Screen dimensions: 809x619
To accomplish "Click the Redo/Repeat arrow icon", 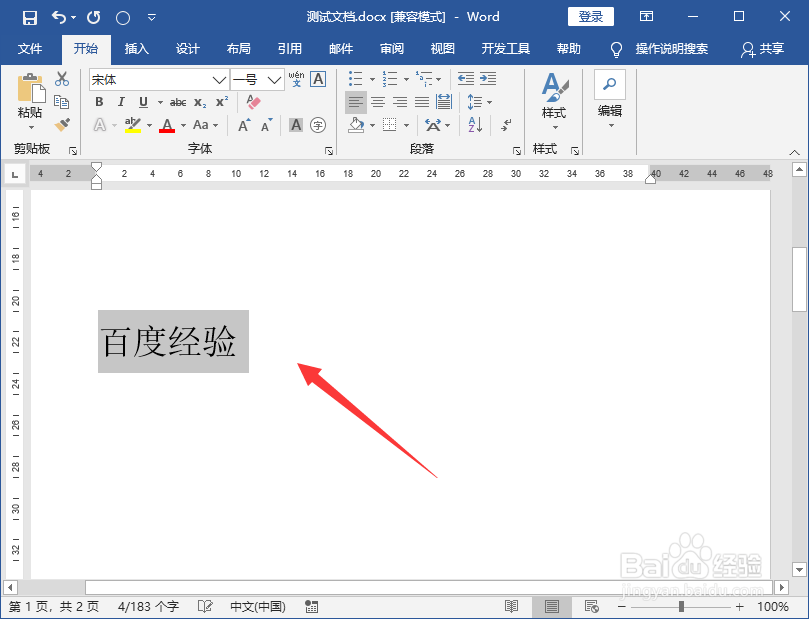I will click(93, 18).
